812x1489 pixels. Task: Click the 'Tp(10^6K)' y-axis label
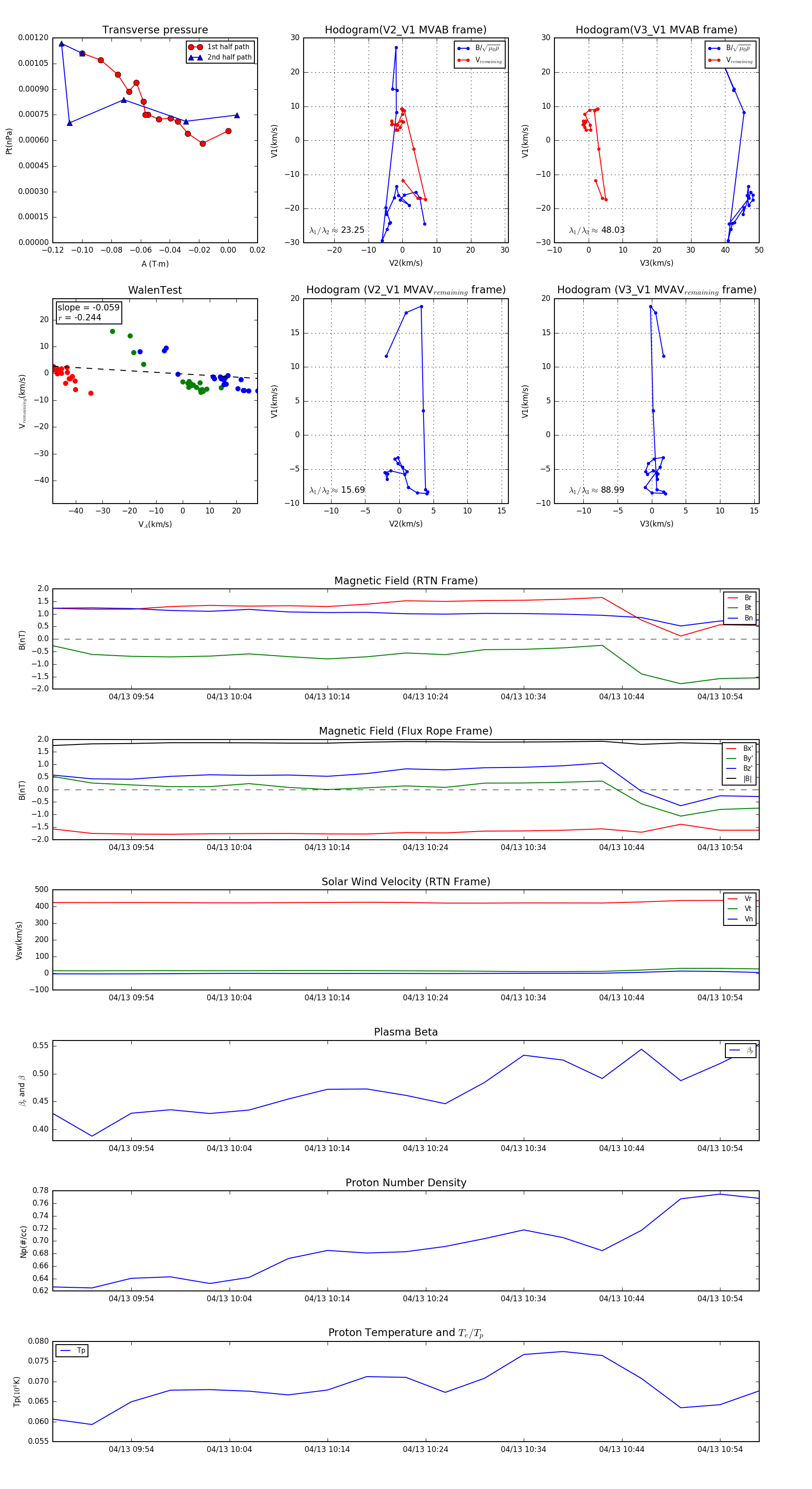click(x=17, y=1392)
